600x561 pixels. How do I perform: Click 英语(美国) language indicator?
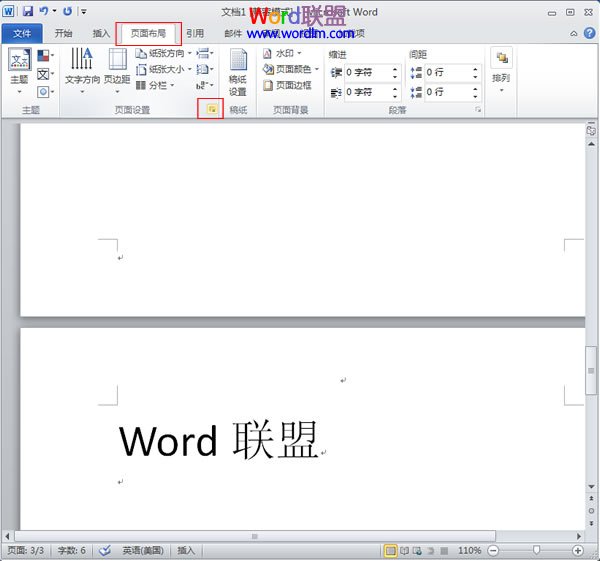[x=143, y=551]
